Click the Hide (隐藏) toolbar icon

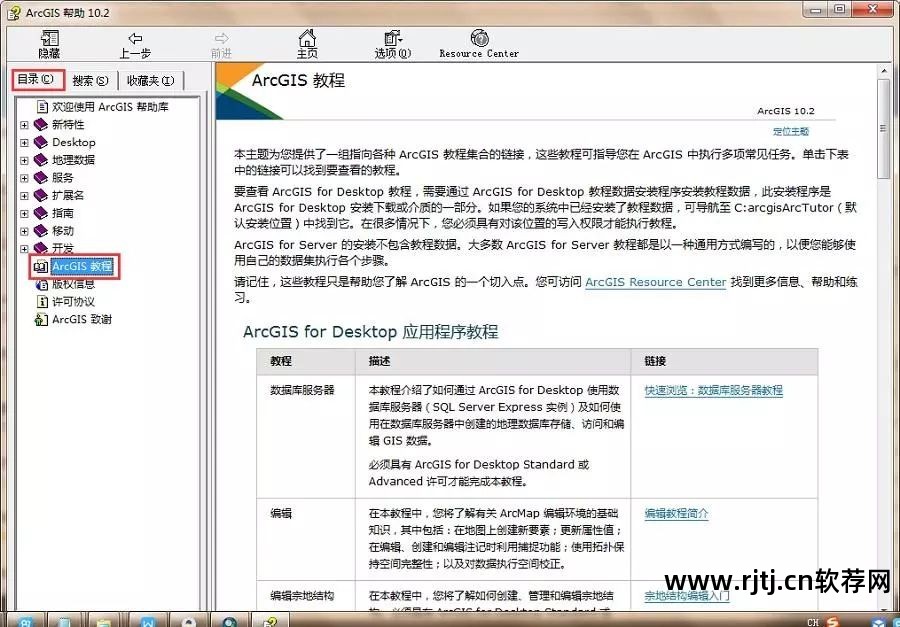pos(49,38)
